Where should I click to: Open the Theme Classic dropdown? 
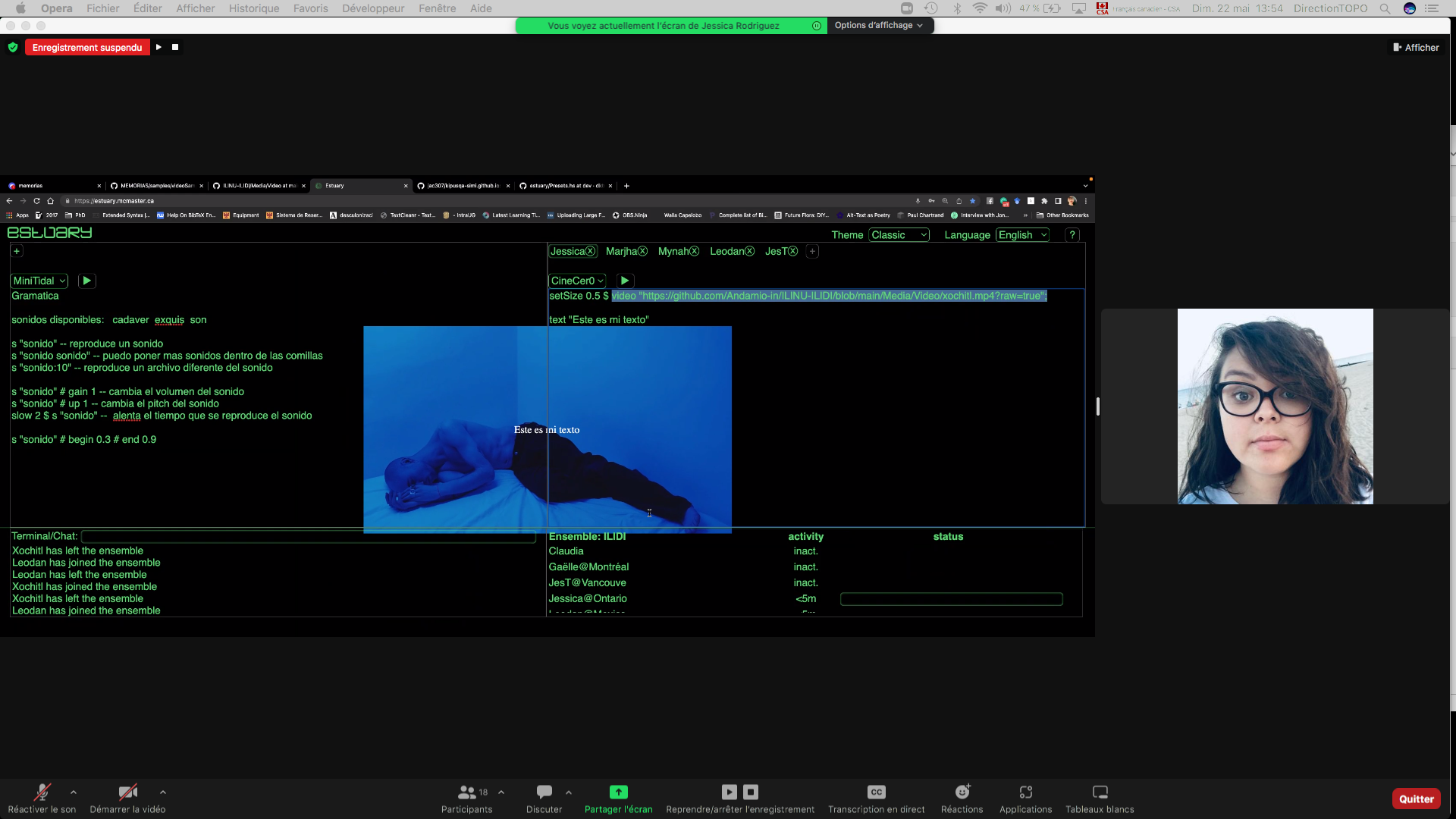pyautogui.click(x=899, y=235)
